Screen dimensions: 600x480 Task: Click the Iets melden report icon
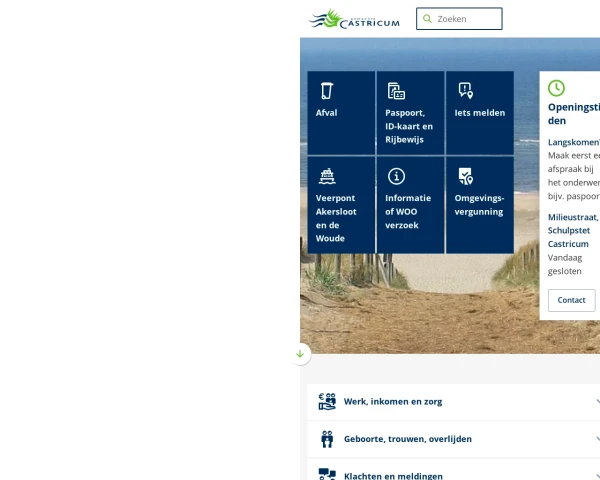pyautogui.click(x=466, y=91)
